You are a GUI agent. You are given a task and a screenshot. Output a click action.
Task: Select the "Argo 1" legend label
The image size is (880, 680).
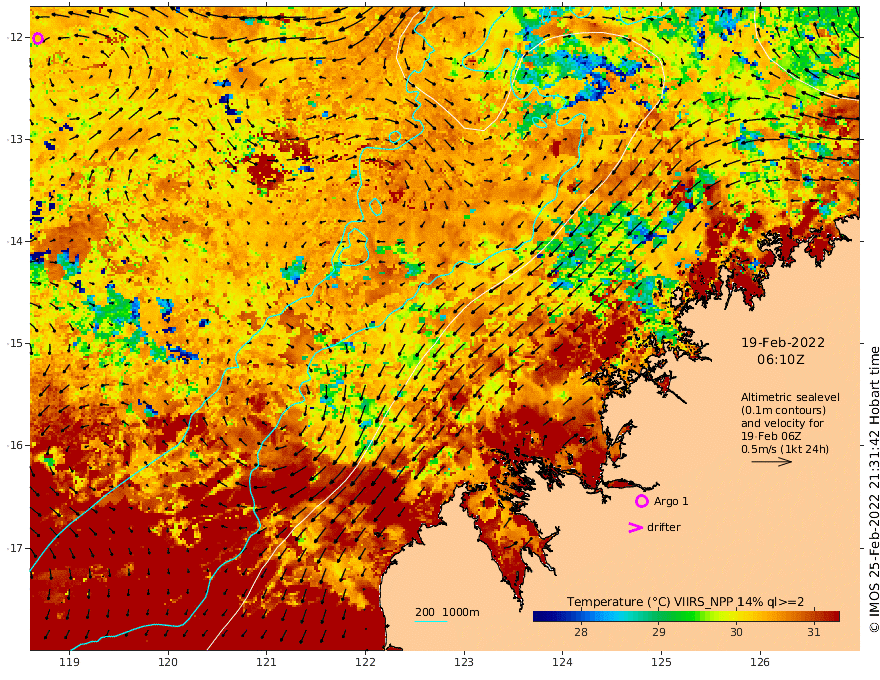pos(671,501)
